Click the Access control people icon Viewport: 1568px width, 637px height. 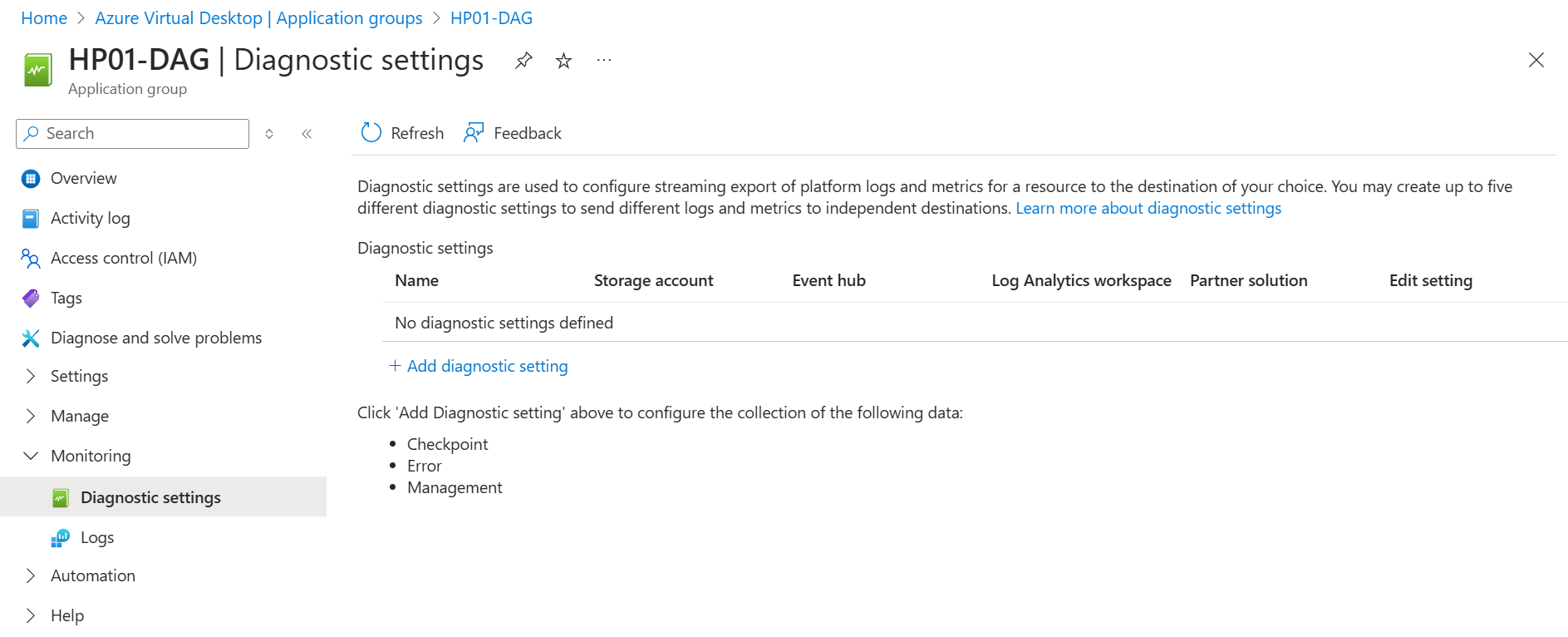(31, 259)
